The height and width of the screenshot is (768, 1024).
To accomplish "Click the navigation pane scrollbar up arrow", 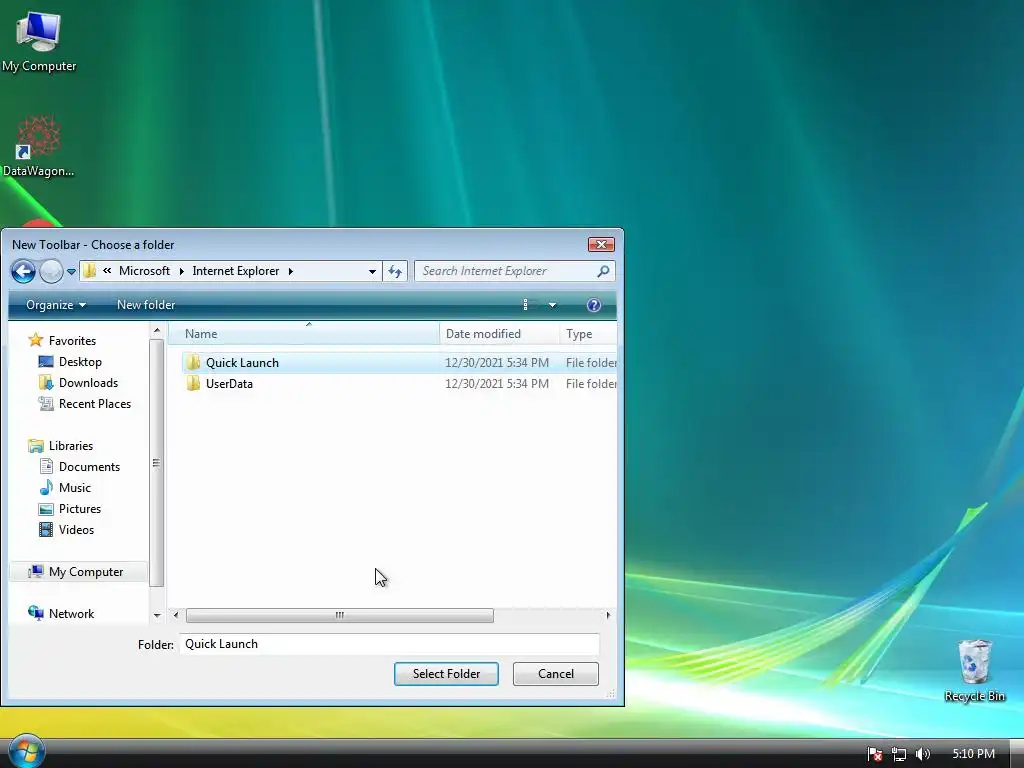I will (x=157, y=332).
